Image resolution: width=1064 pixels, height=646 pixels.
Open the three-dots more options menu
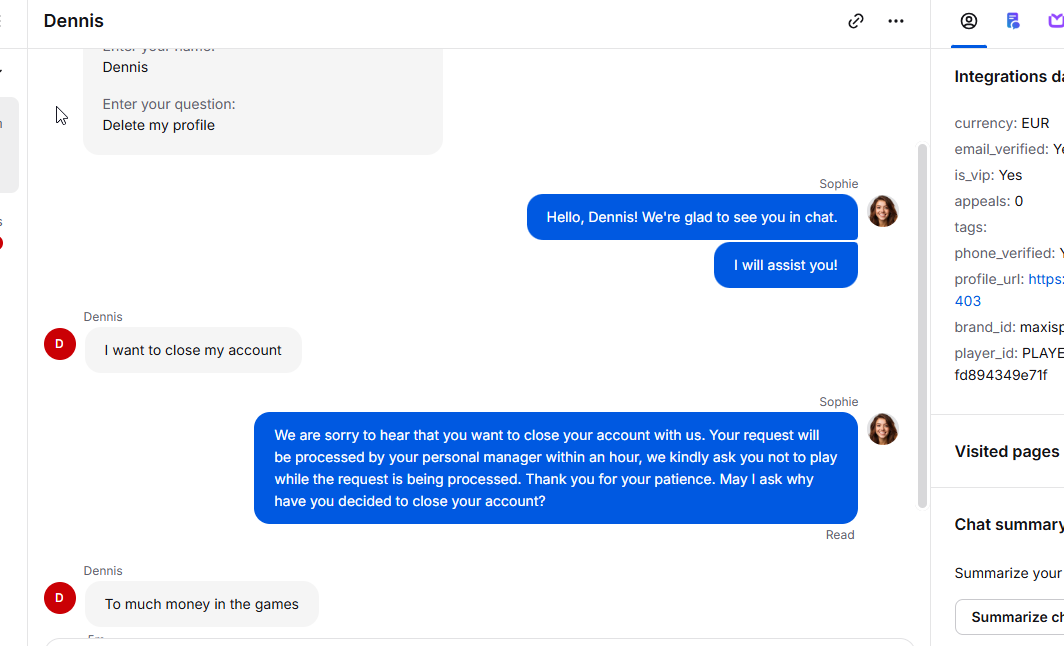pos(896,21)
